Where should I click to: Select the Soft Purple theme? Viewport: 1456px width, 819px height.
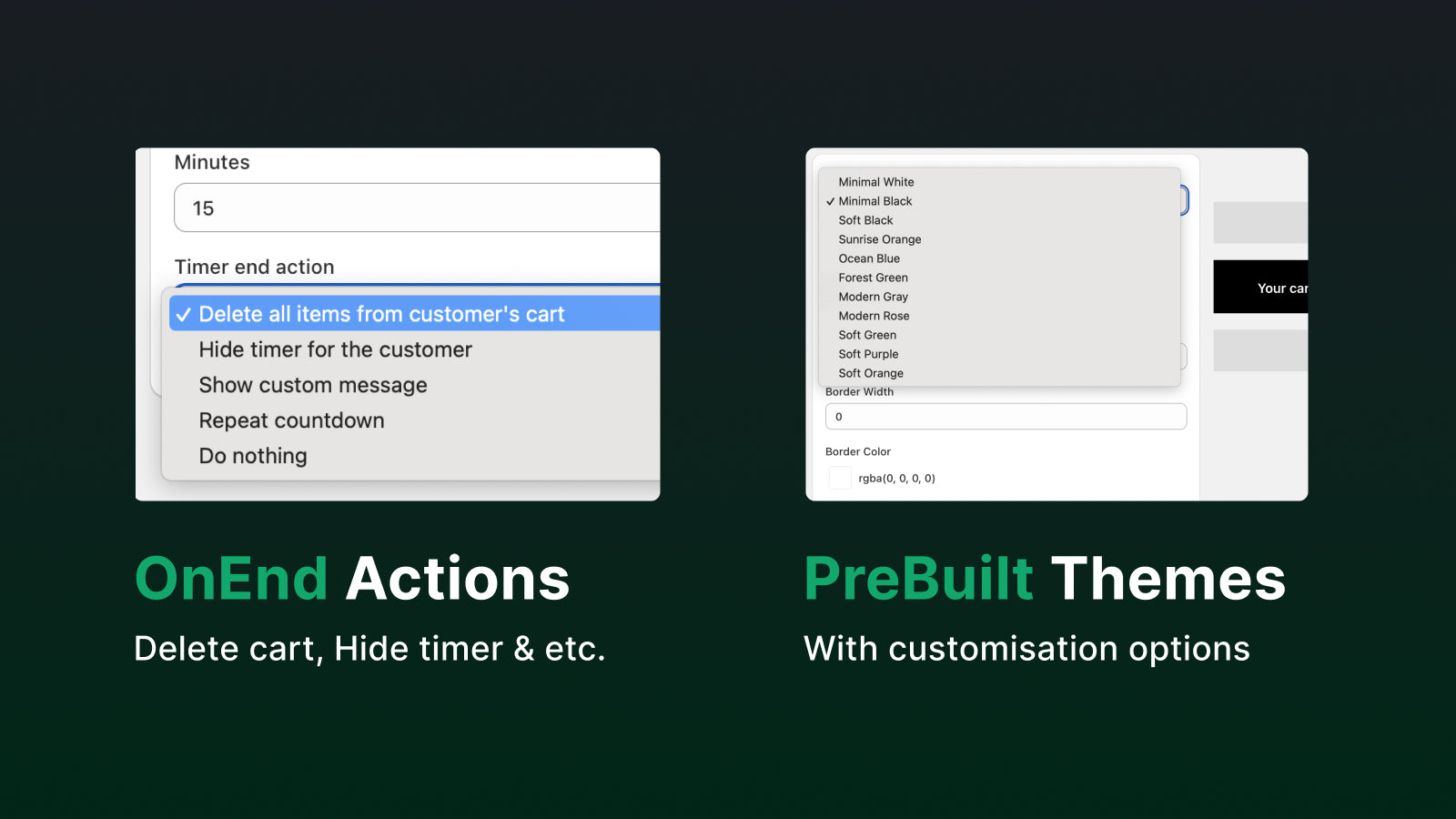tap(867, 353)
